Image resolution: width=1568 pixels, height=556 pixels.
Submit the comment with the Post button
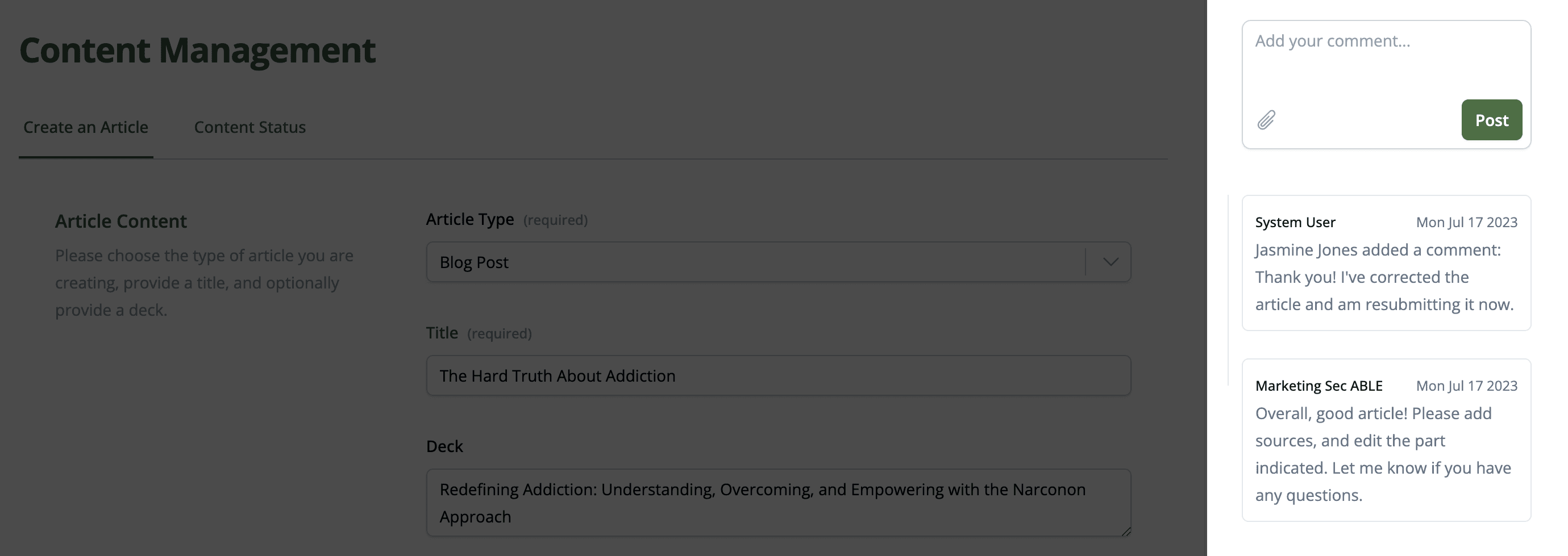coord(1491,120)
